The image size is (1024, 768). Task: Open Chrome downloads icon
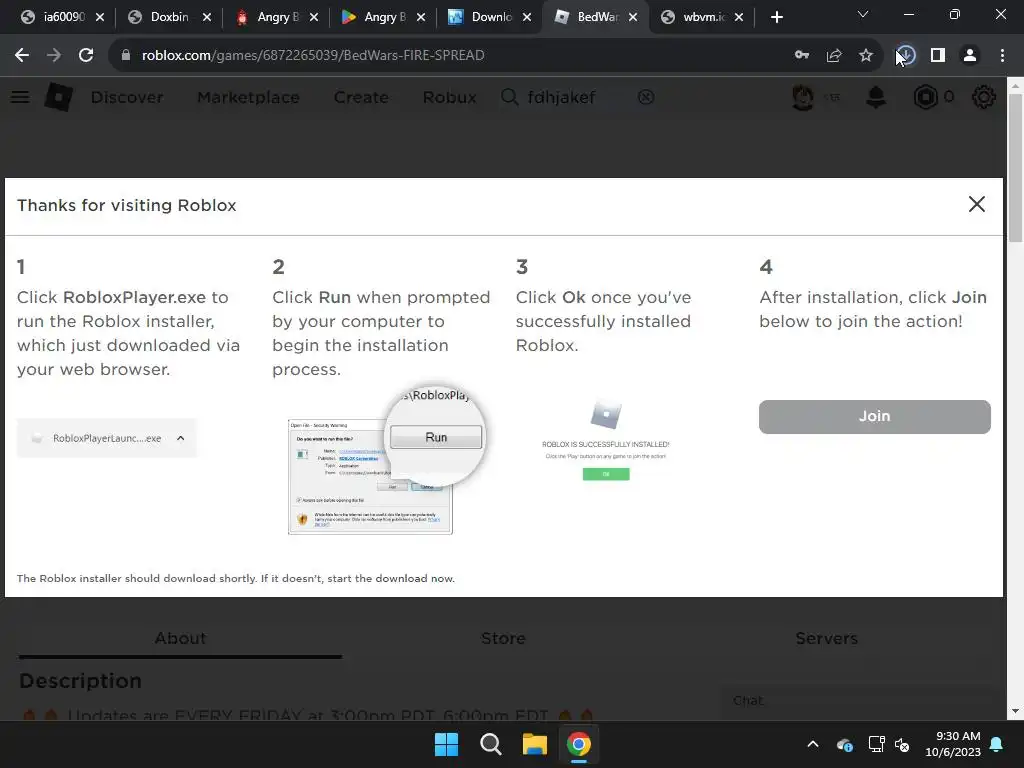pyautogui.click(x=905, y=56)
